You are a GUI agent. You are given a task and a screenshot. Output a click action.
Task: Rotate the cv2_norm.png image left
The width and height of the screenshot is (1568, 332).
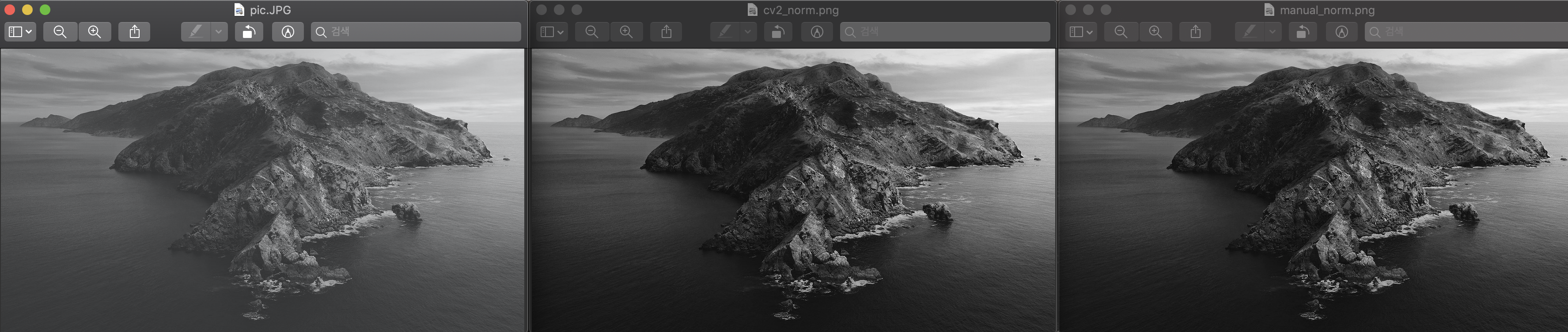778,32
